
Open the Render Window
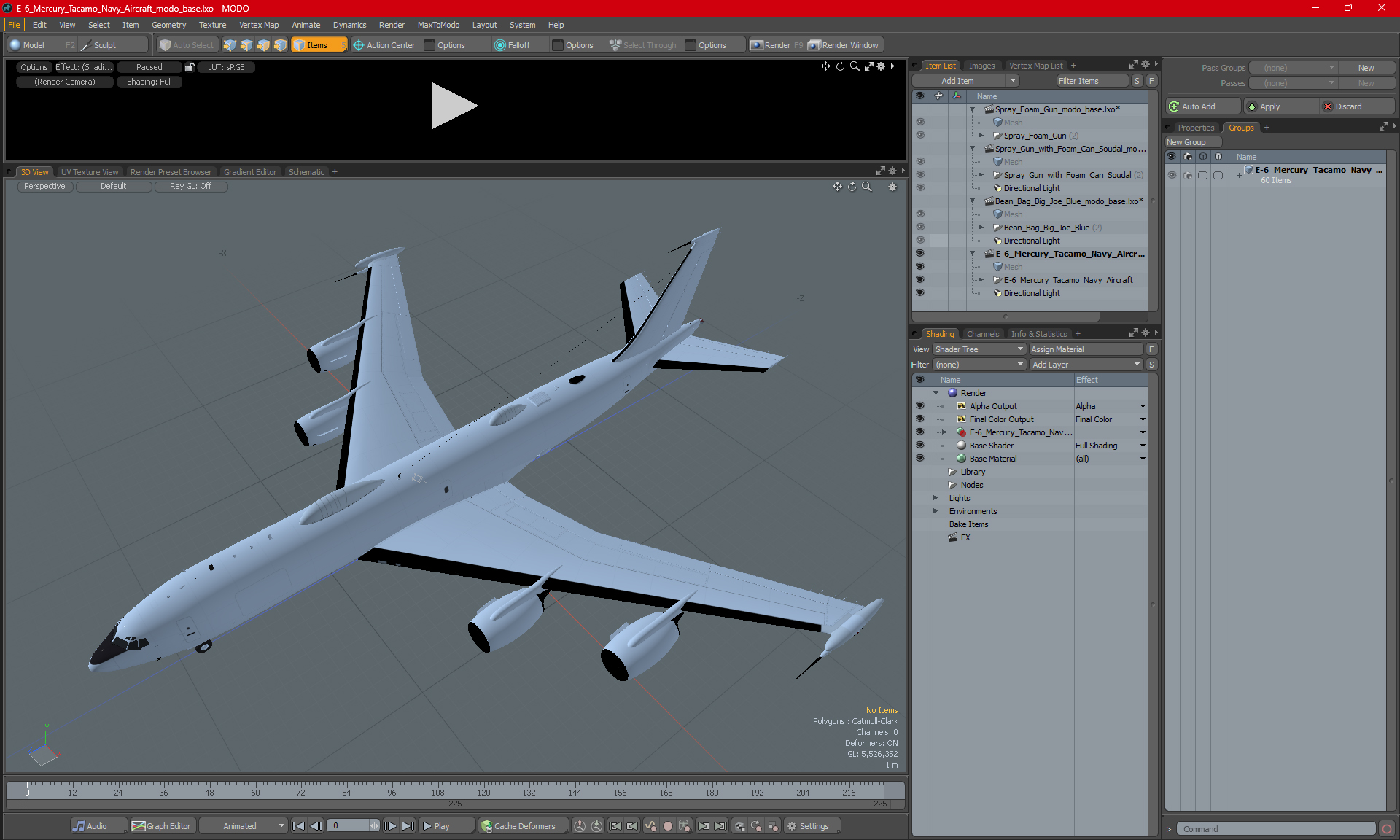coord(844,45)
